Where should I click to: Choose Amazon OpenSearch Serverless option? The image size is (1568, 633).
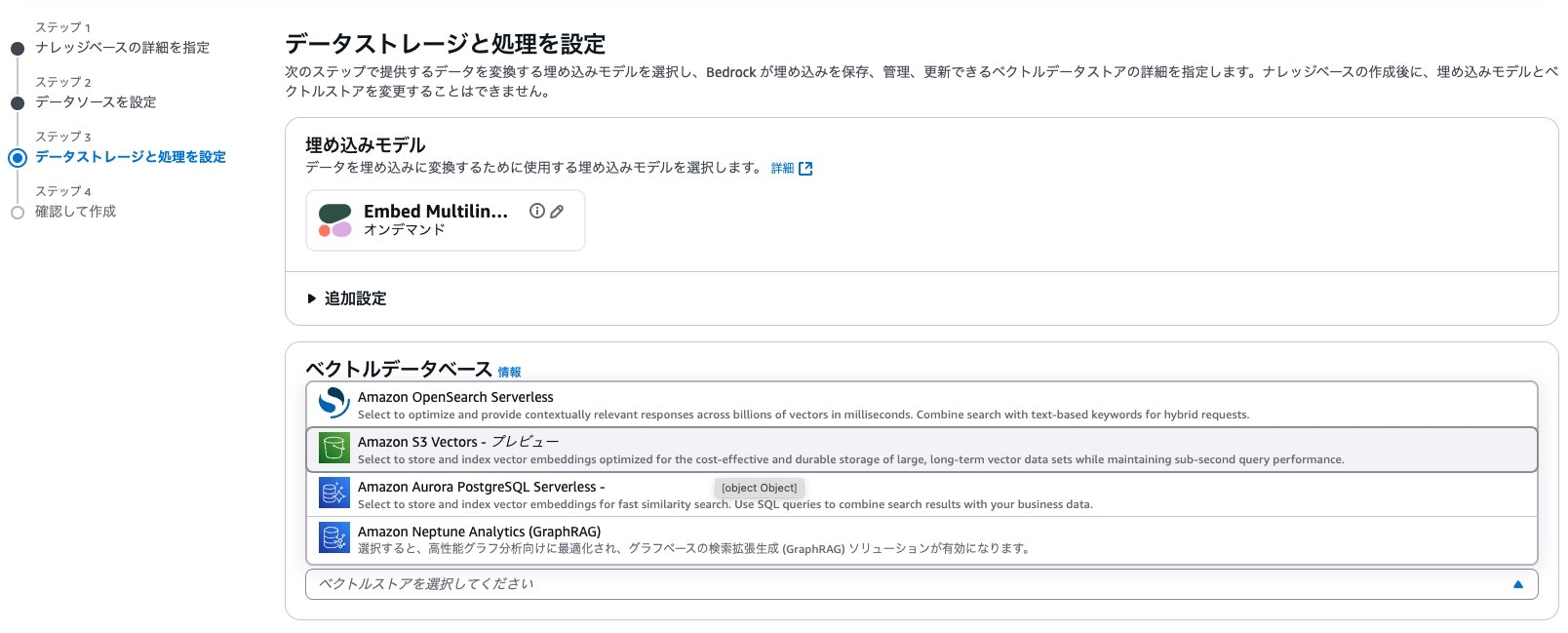921,404
